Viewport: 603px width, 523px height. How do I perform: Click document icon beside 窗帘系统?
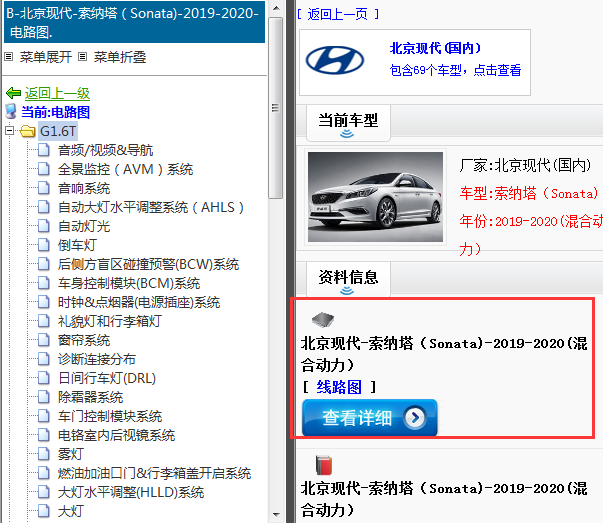[43, 340]
